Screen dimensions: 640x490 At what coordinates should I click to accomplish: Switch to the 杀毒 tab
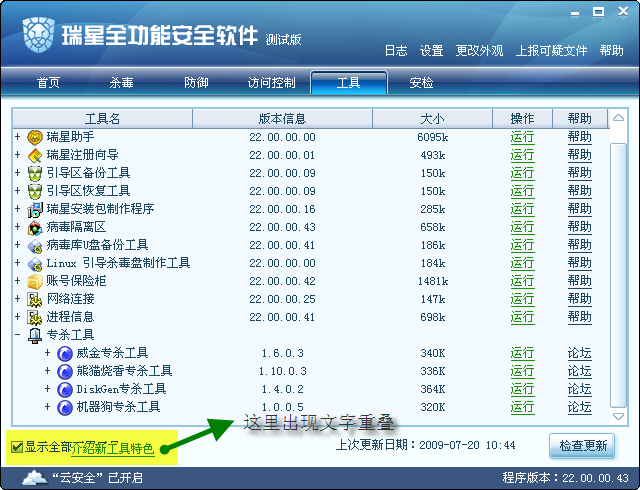121,83
